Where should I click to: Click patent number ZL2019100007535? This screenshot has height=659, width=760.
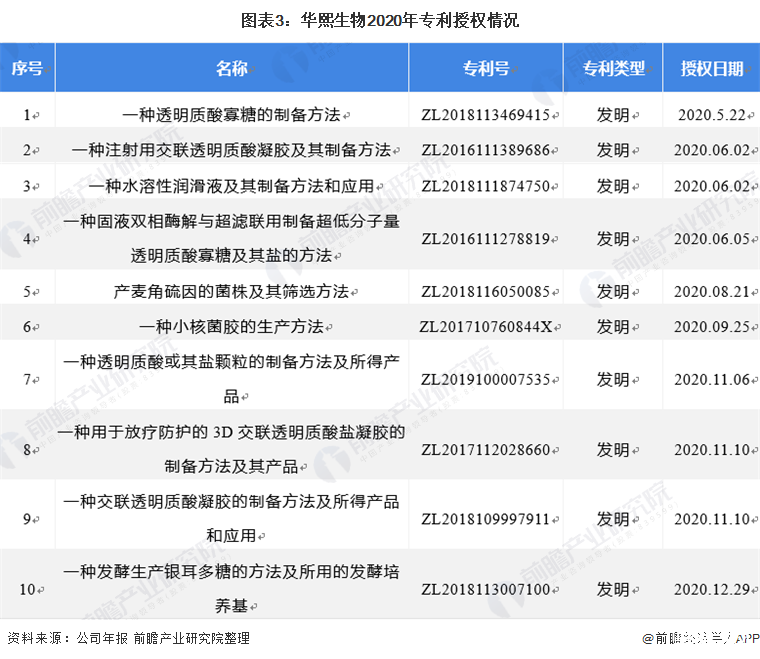tap(486, 379)
